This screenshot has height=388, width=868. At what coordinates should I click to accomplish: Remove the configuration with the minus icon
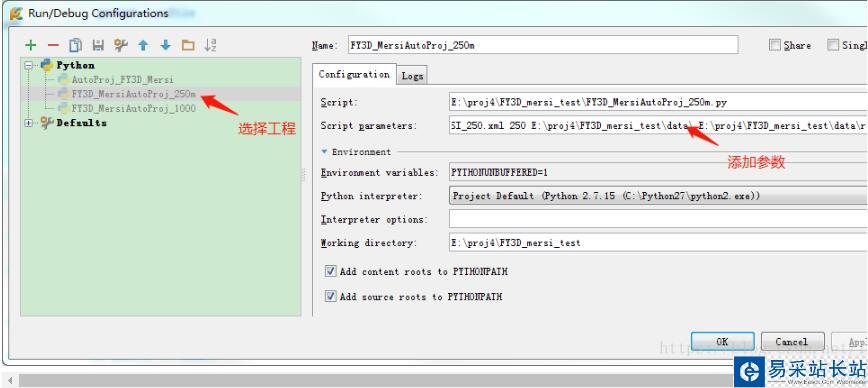[53, 45]
